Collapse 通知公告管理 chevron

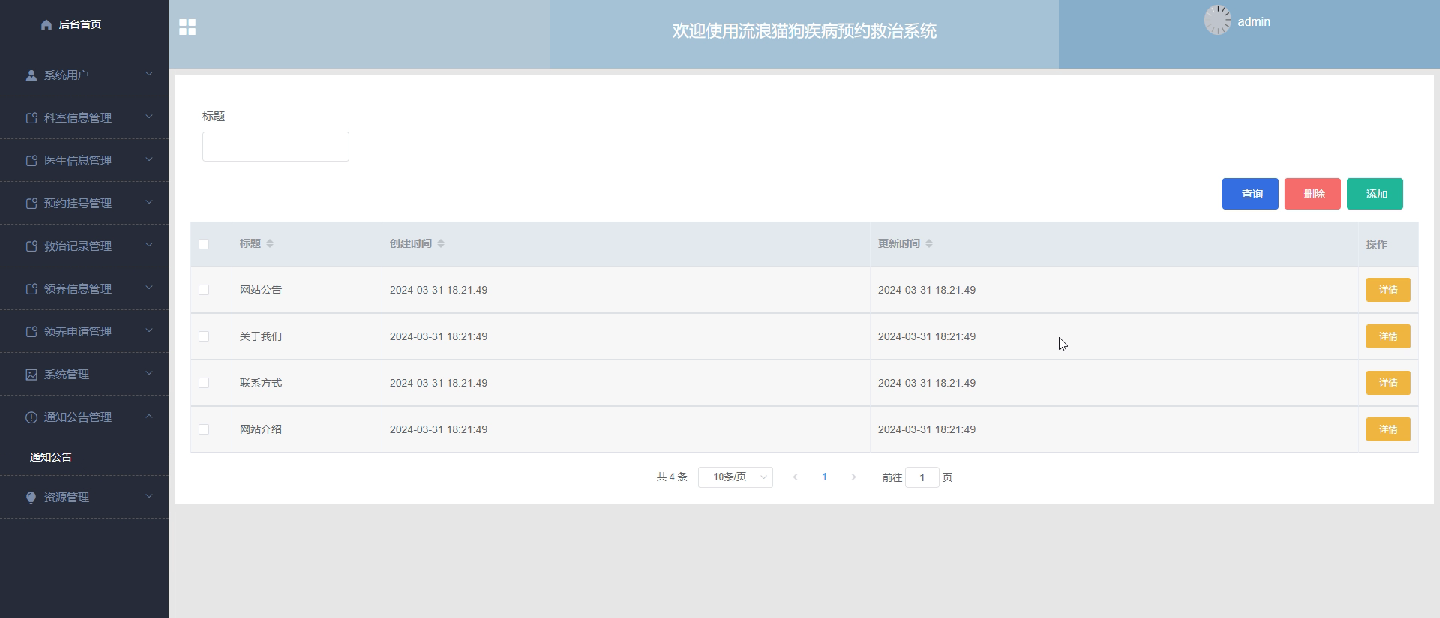149,417
